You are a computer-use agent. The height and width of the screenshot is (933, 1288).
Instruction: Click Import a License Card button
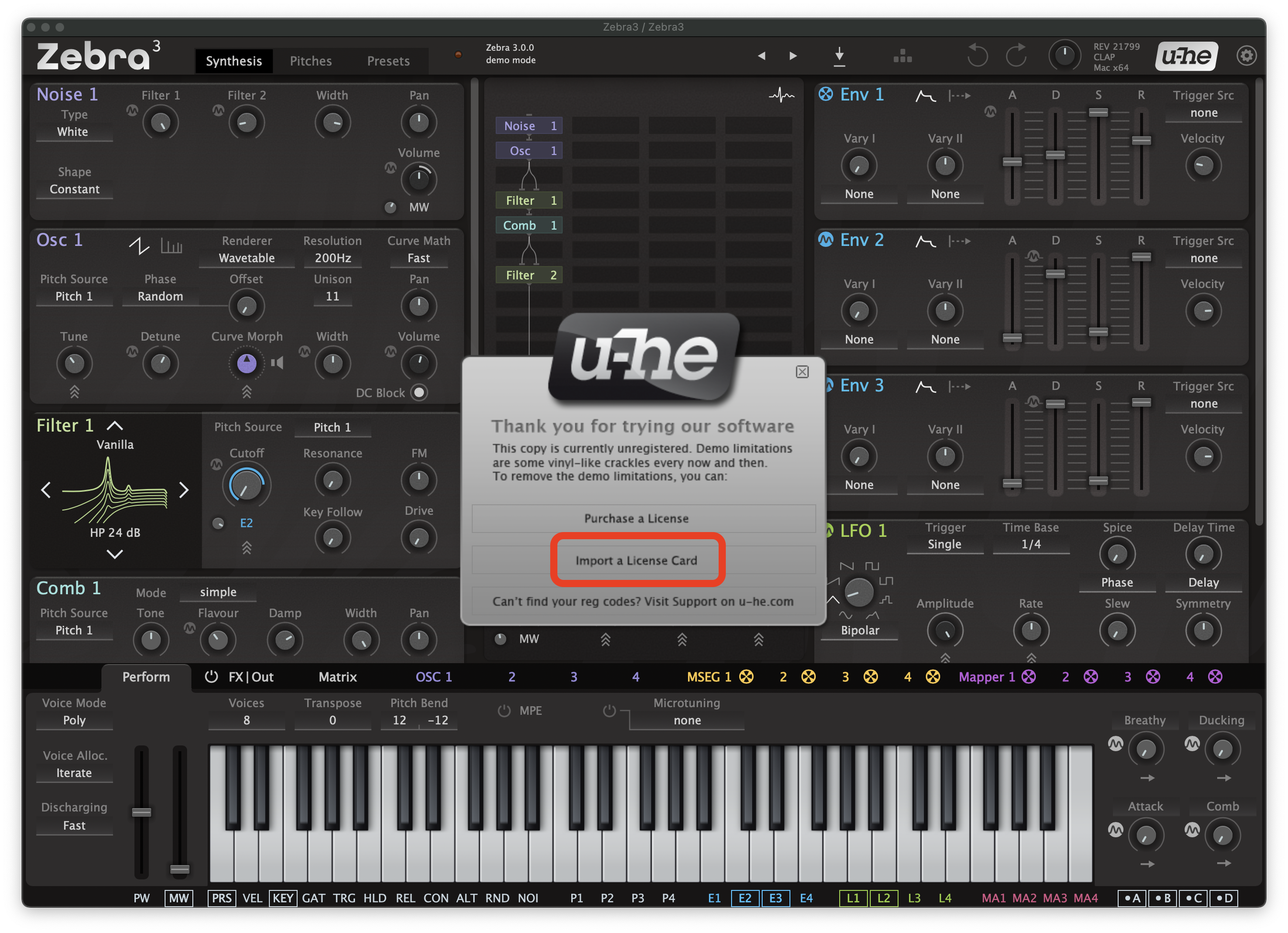point(636,560)
